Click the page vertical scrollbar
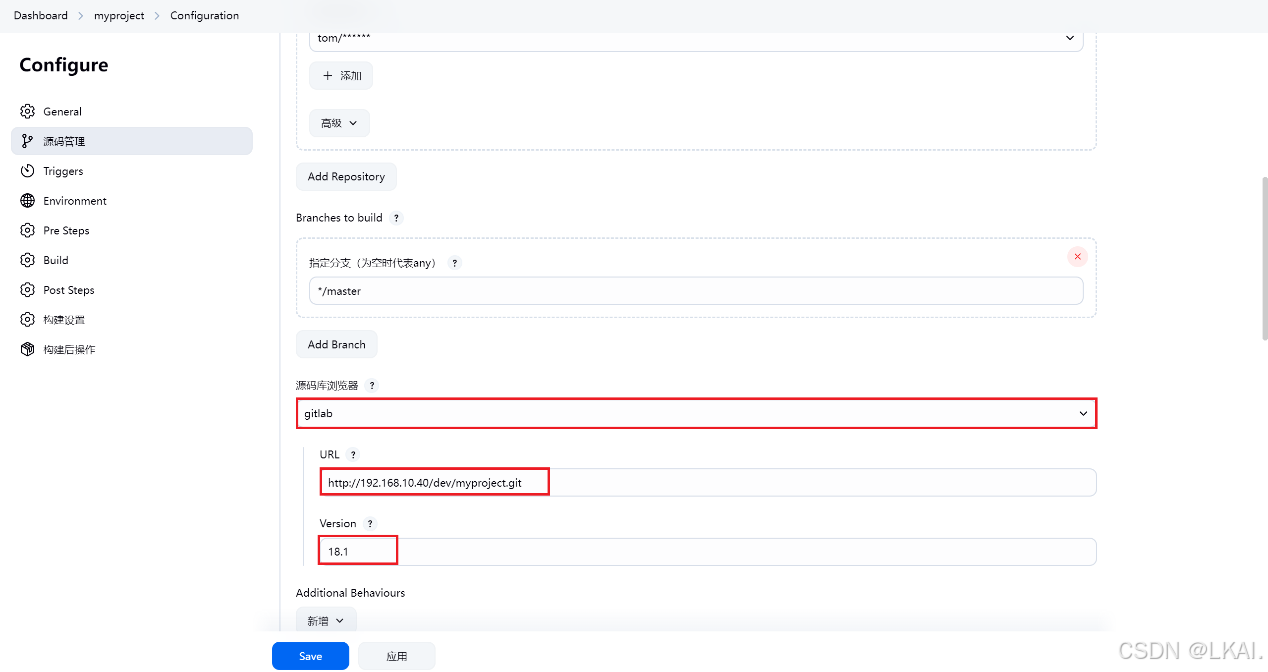The image size is (1268, 672). click(x=1264, y=259)
